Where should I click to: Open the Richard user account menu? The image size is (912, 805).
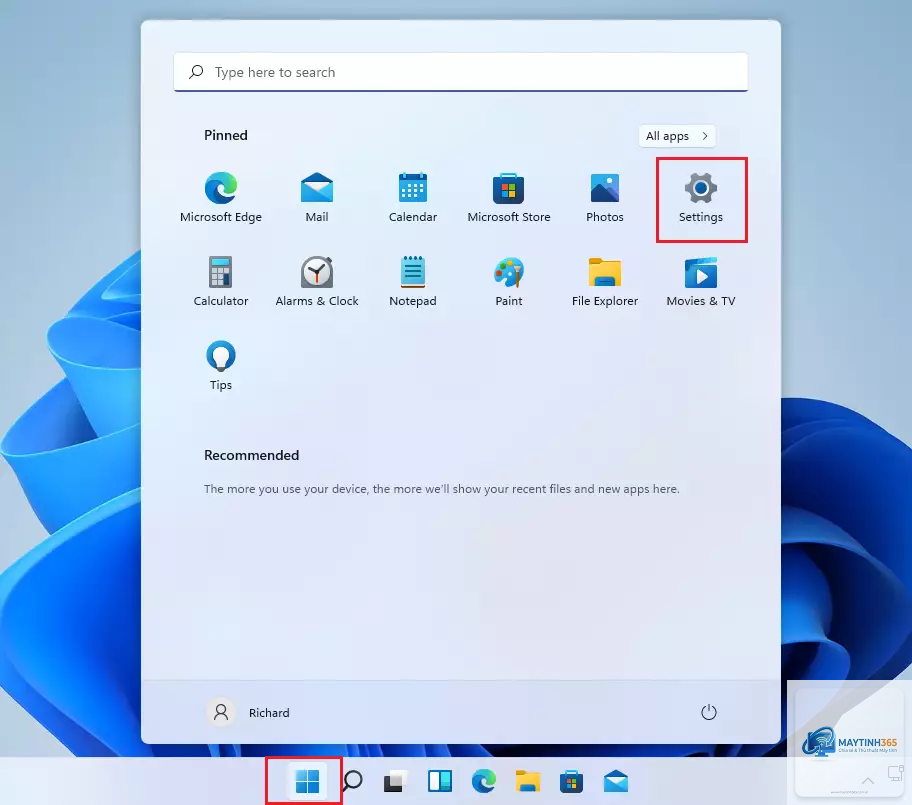point(248,713)
